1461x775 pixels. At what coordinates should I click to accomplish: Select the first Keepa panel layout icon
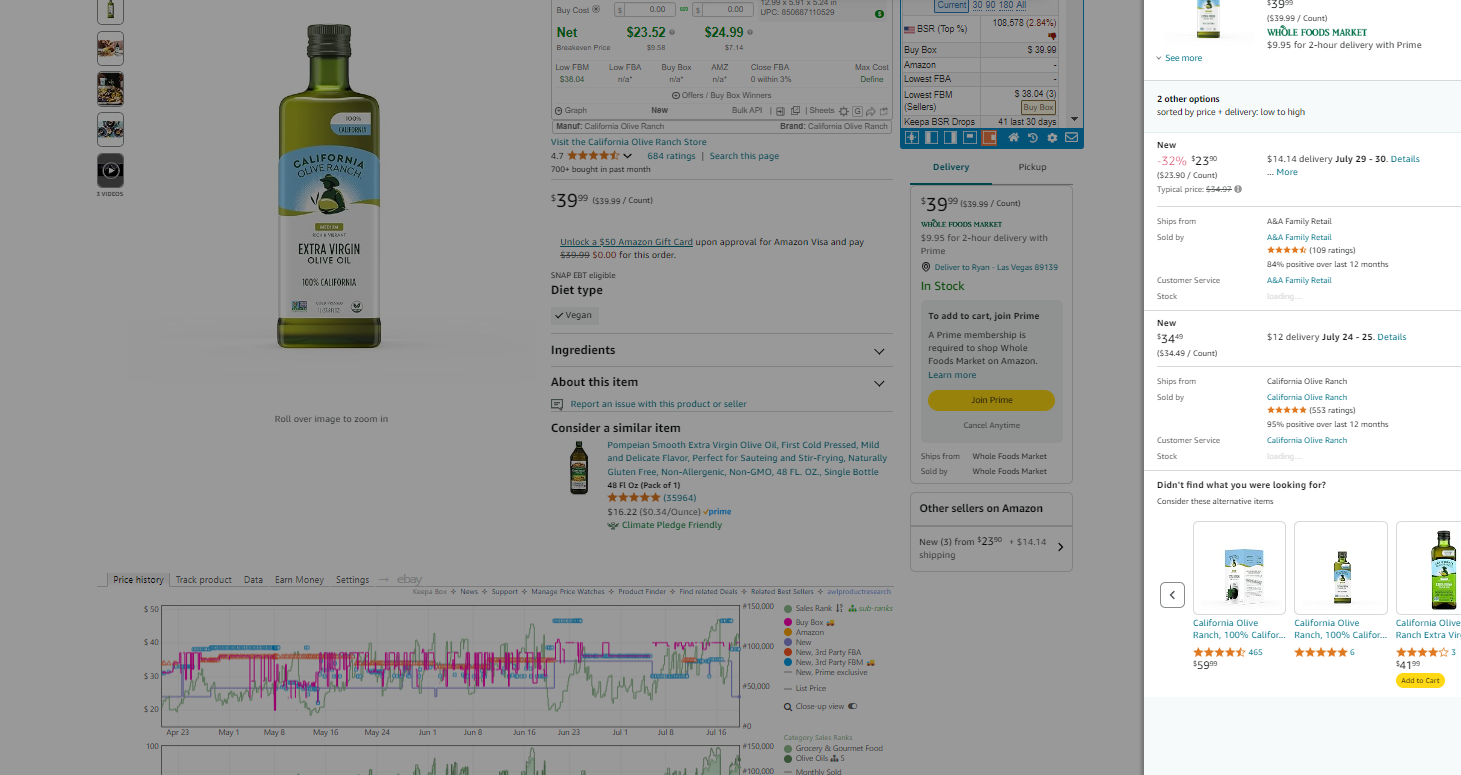click(x=912, y=138)
